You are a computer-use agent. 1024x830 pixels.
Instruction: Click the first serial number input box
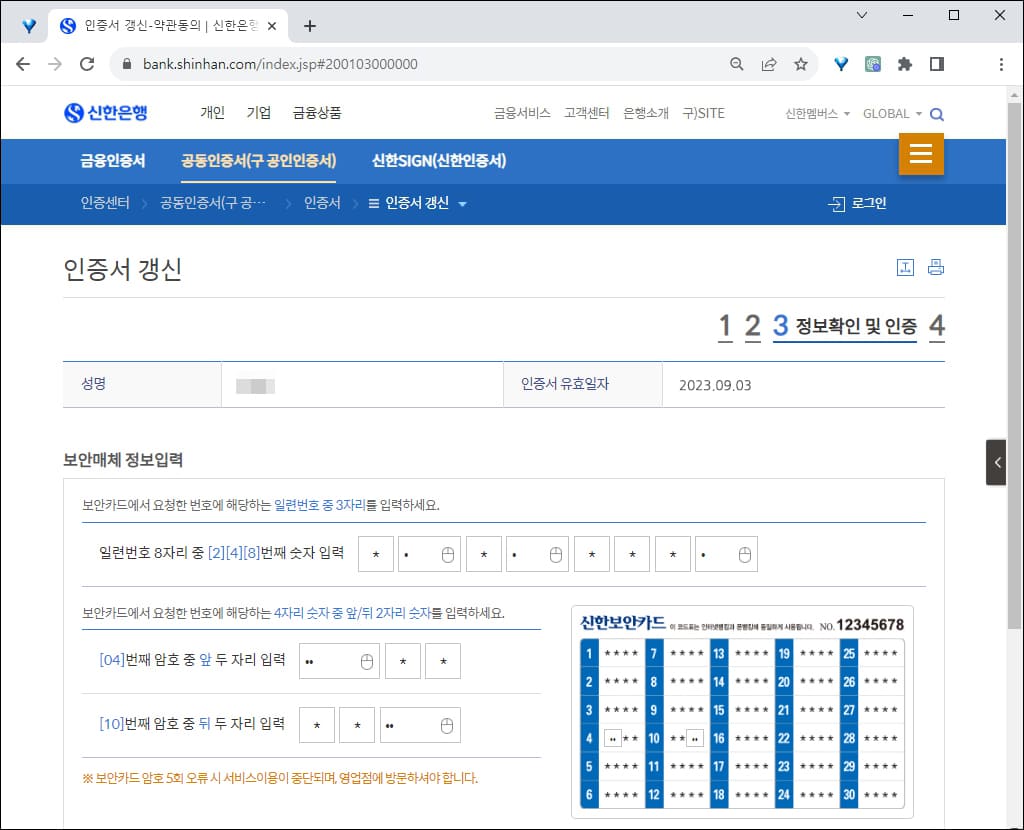(x=375, y=553)
